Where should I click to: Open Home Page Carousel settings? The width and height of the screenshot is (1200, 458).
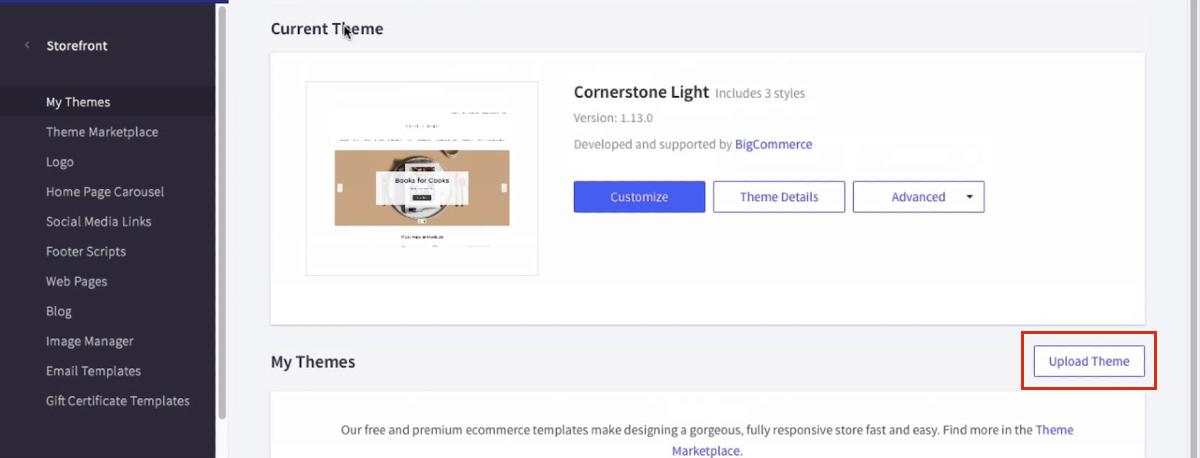105,192
